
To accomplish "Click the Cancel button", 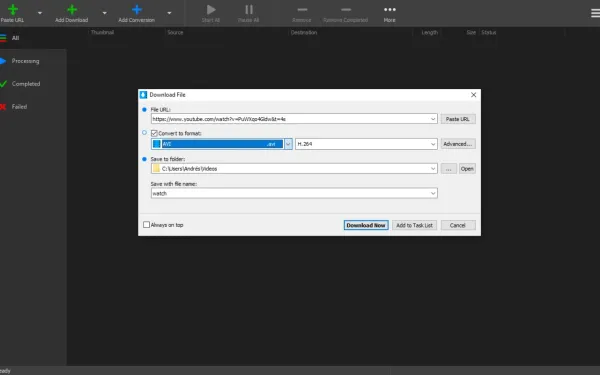I will click(458, 225).
